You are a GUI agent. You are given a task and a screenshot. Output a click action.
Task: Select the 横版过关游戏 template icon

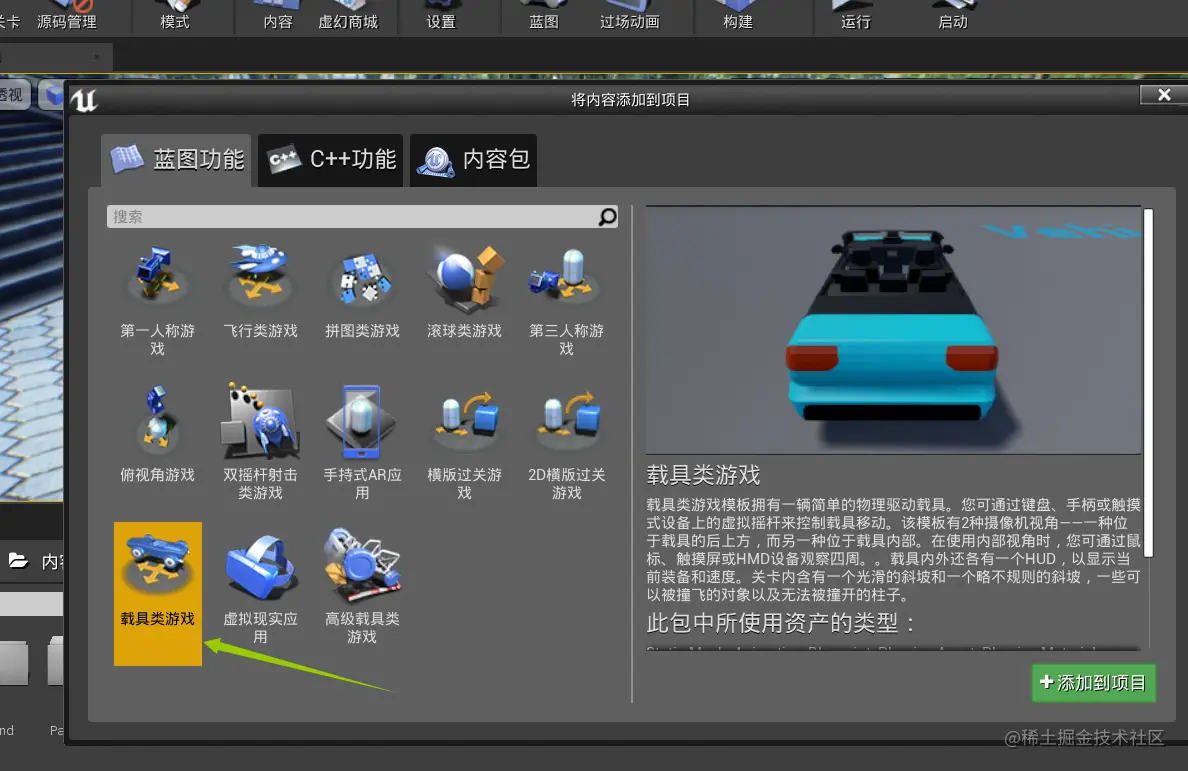(x=463, y=420)
